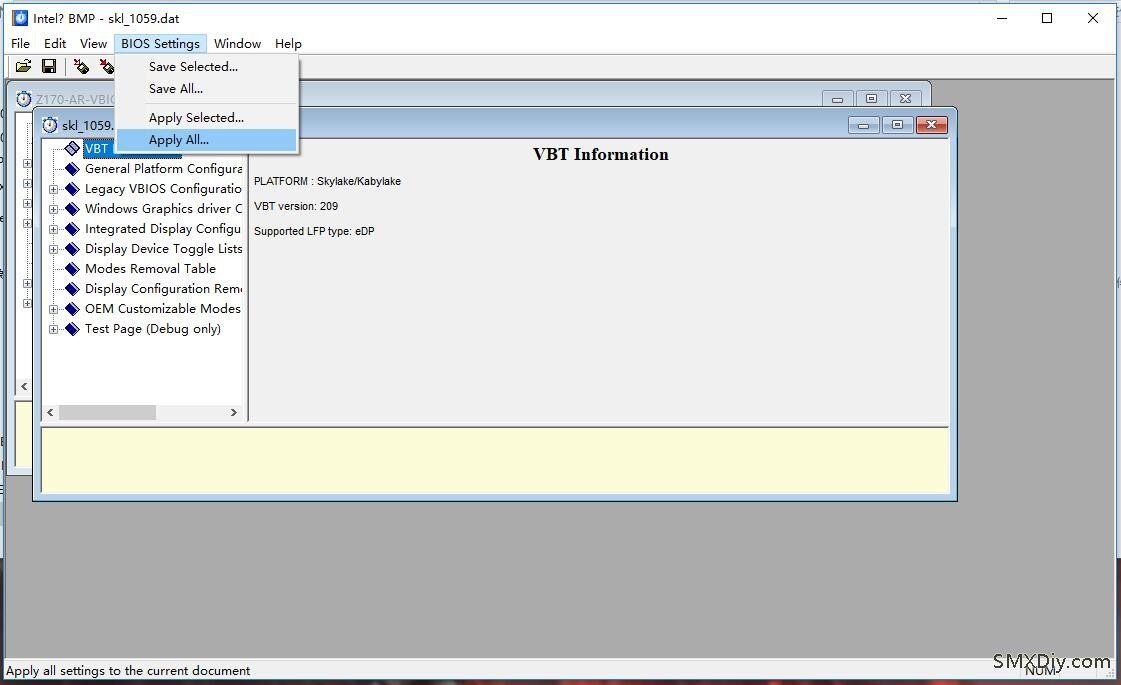Select Windows Graphics driver tree item
Screen dimensions: 1121x685
163,209
